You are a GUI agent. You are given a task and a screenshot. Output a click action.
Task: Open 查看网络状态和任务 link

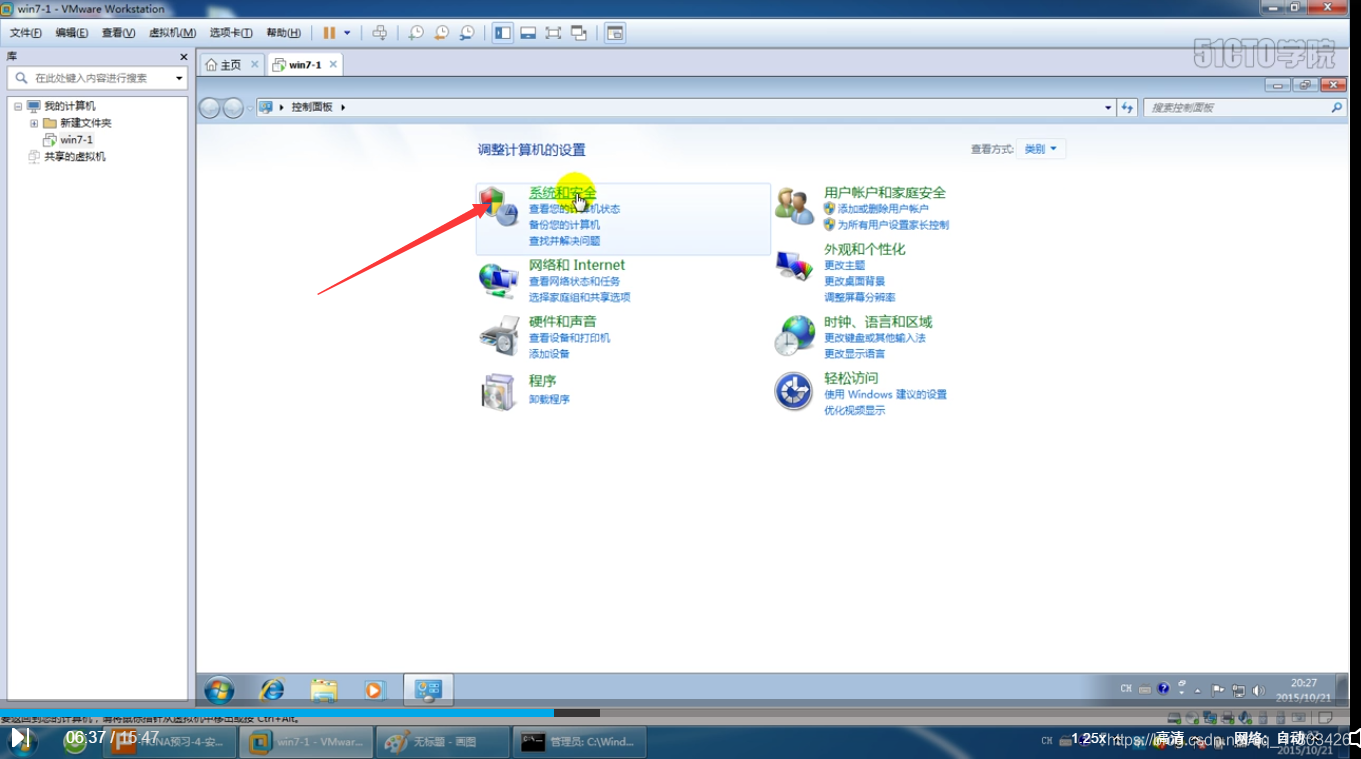pyautogui.click(x=574, y=282)
